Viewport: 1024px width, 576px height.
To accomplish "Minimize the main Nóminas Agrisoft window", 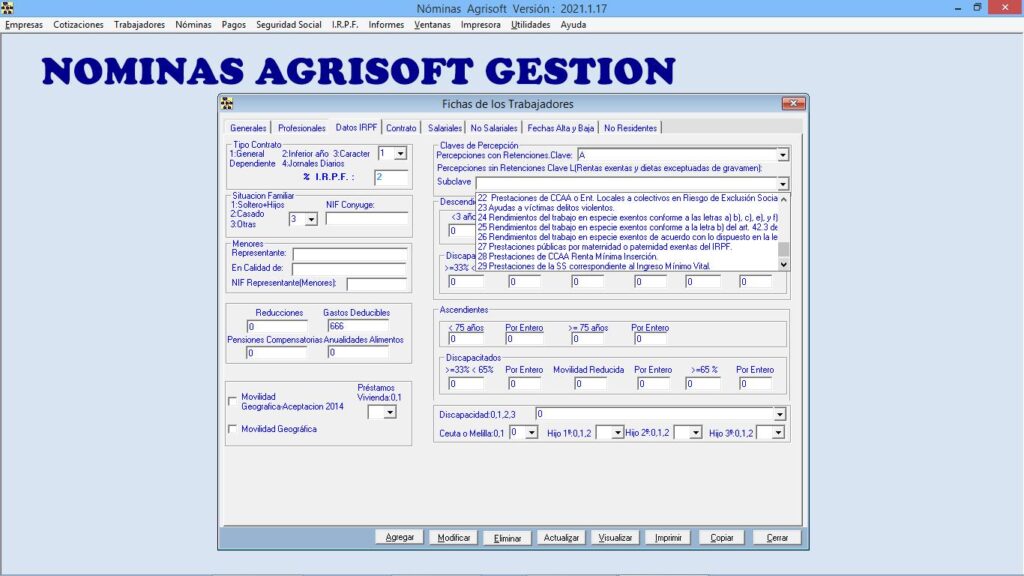I will click(958, 8).
